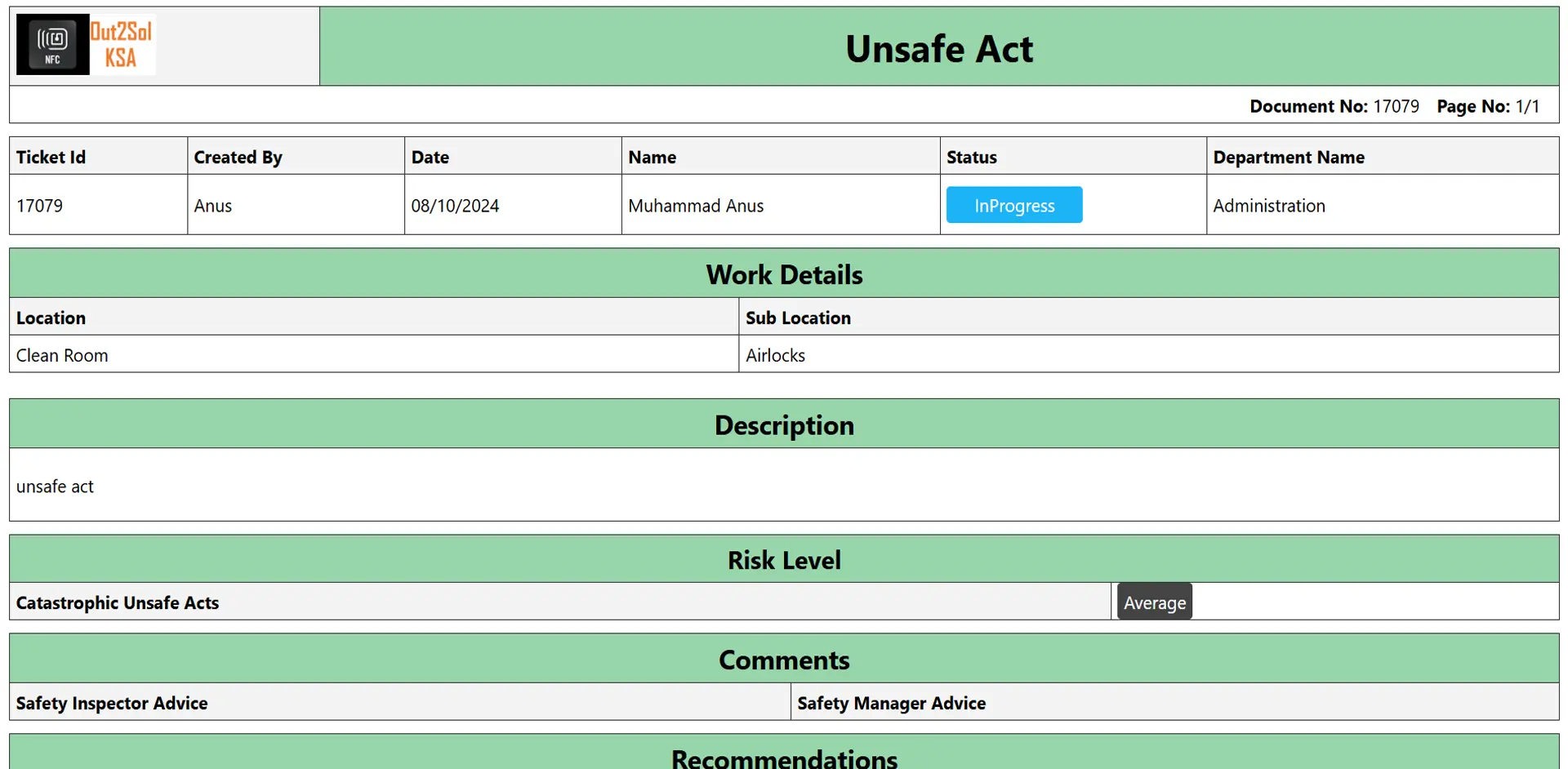The image size is (1568, 769).
Task: Click the Work Details section header
Action: tap(784, 274)
